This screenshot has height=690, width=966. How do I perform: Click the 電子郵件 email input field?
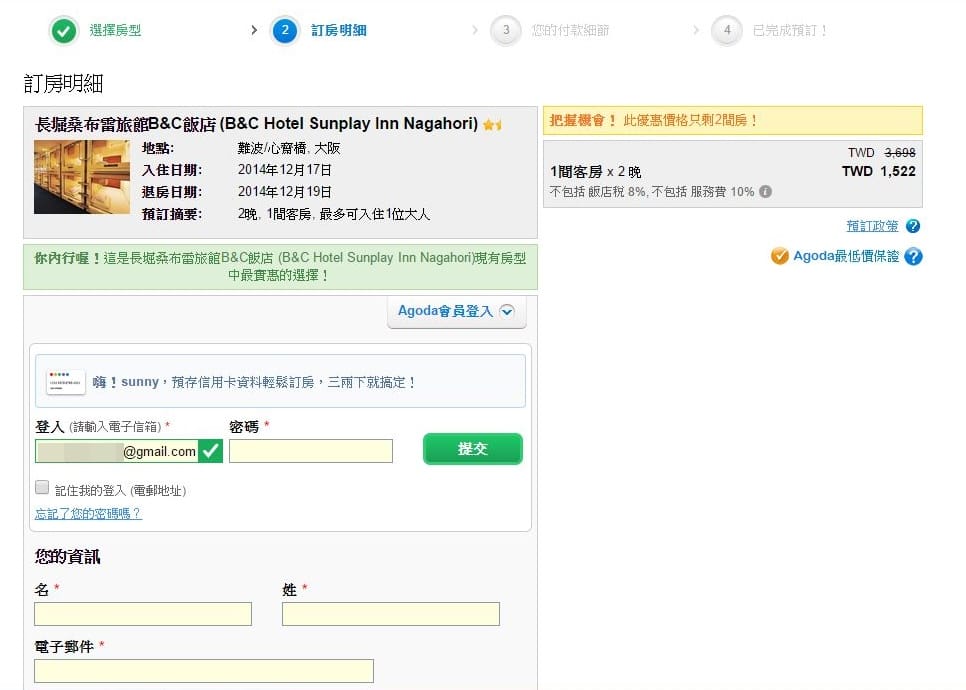point(204,671)
